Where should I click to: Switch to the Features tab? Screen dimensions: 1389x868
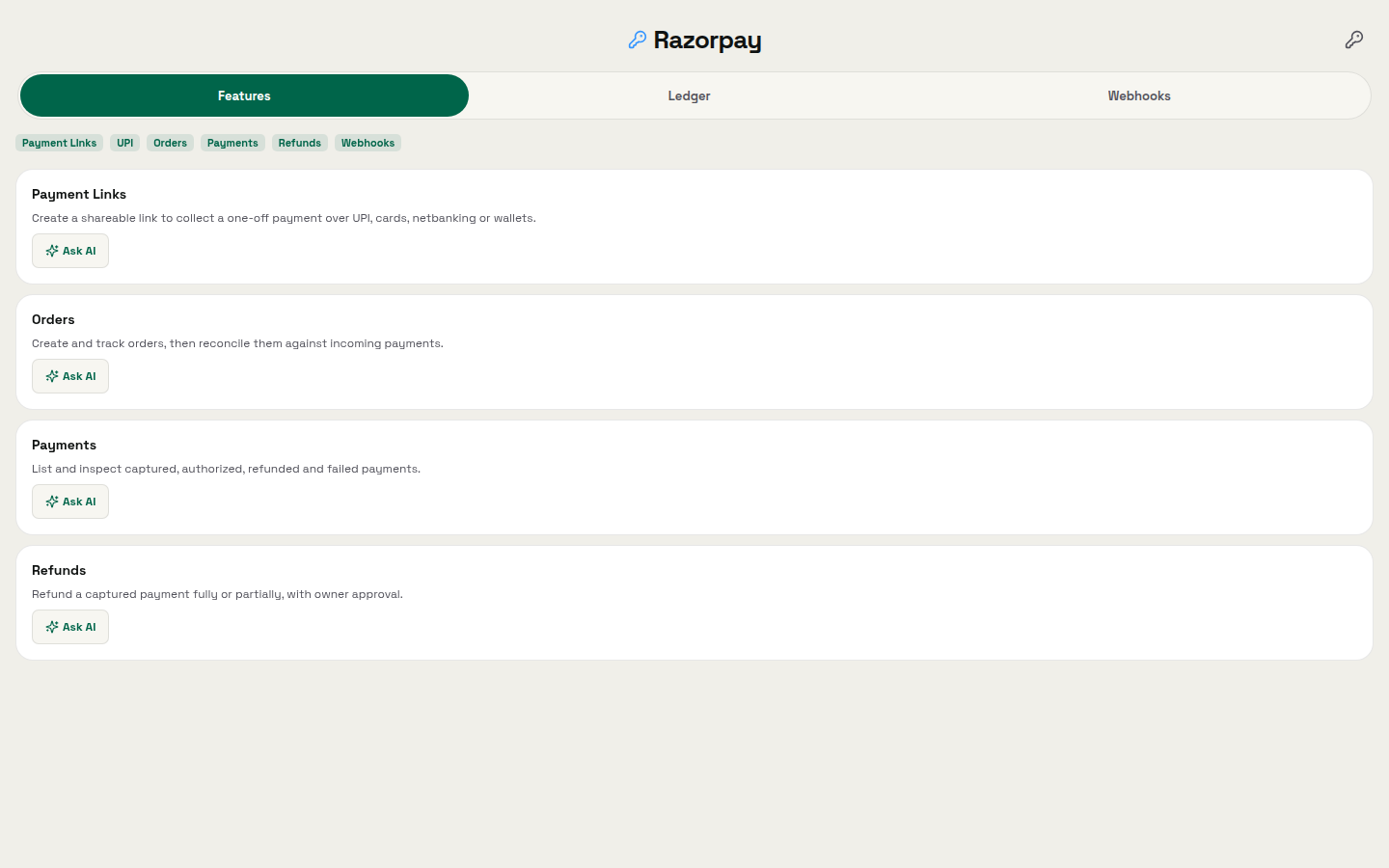(x=244, y=95)
